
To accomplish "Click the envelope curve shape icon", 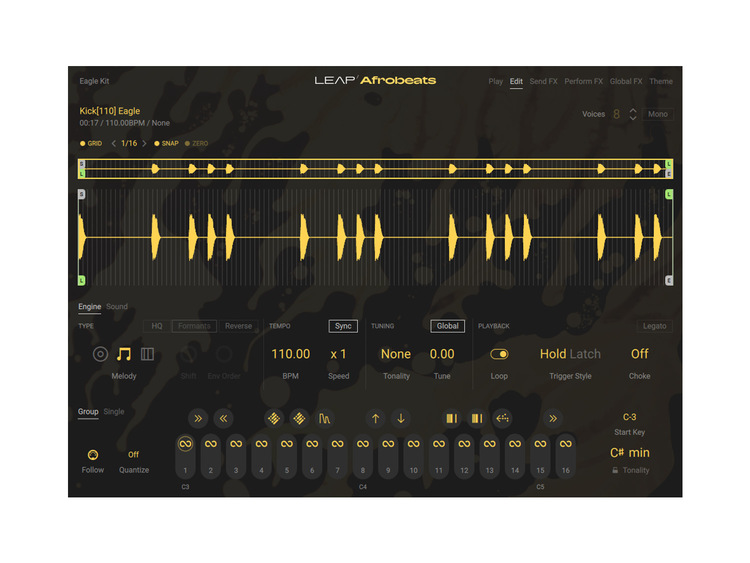I will point(325,419).
